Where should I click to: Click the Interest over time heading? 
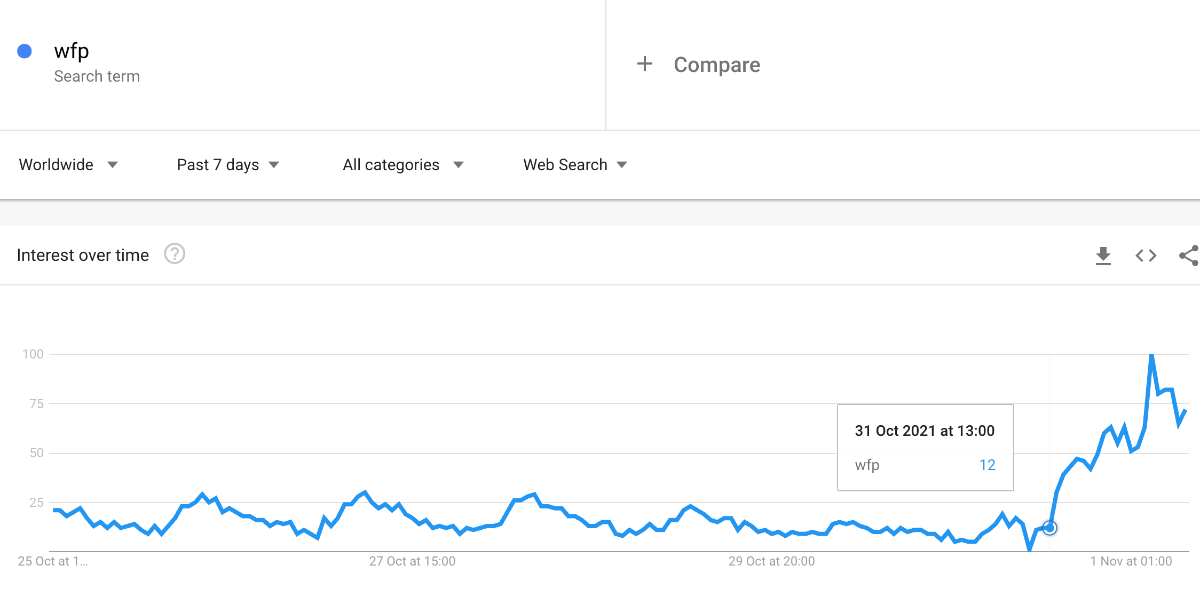83,255
